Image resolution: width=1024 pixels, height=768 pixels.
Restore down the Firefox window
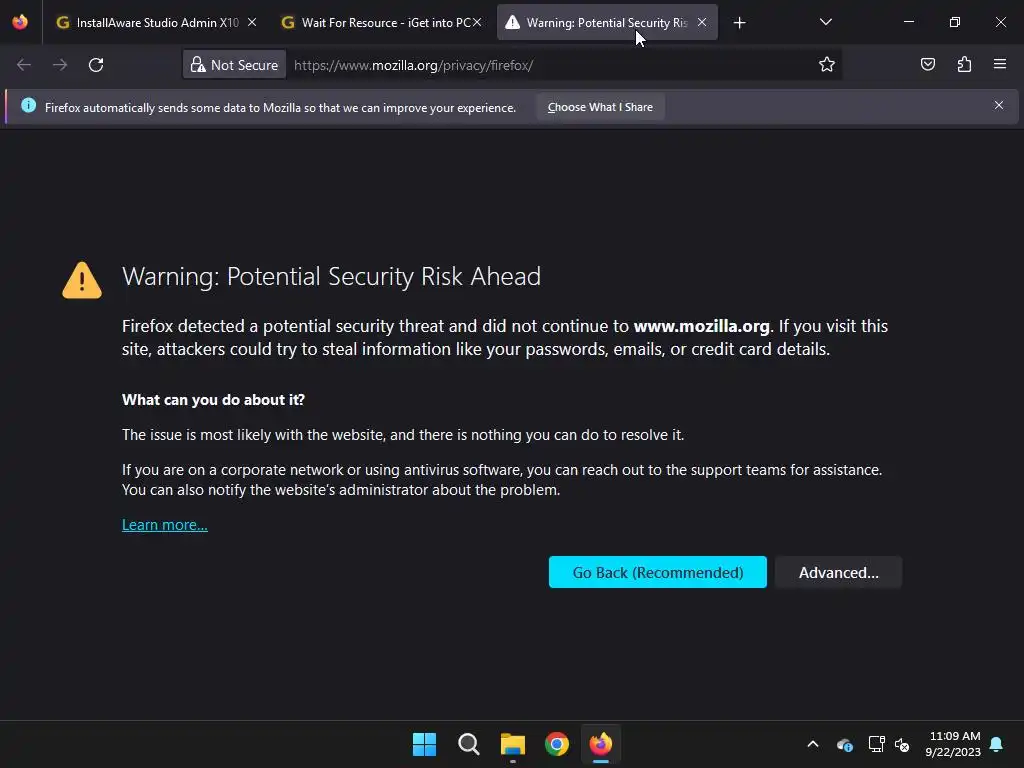[x=955, y=22]
